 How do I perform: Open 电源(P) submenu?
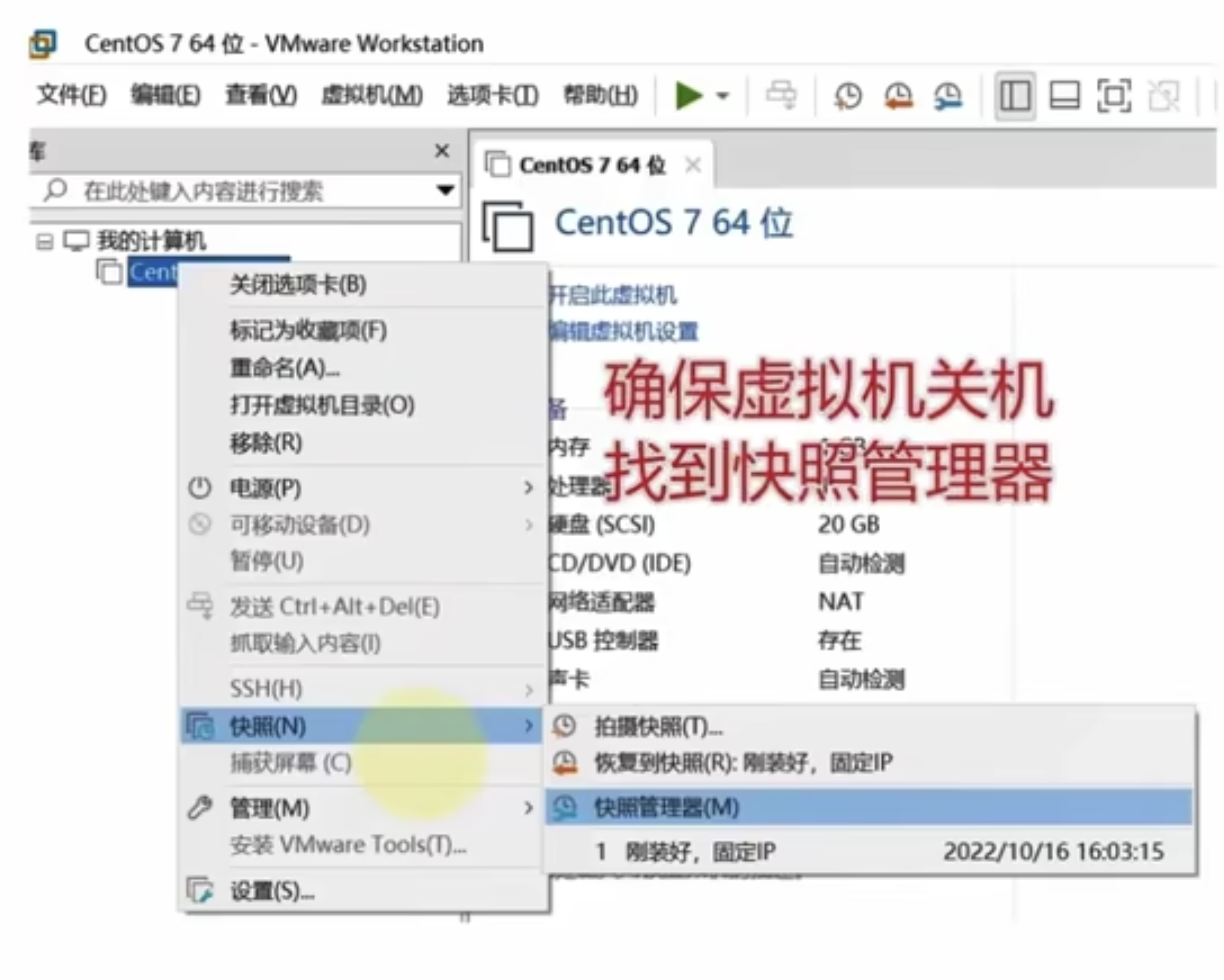(x=363, y=488)
